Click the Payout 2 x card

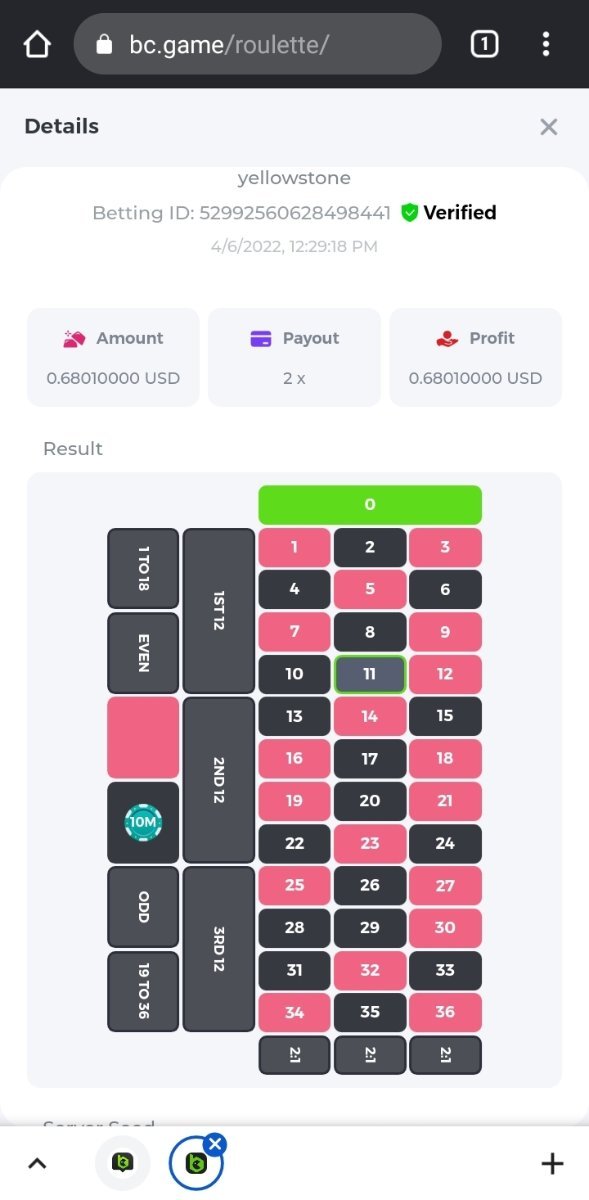click(294, 357)
